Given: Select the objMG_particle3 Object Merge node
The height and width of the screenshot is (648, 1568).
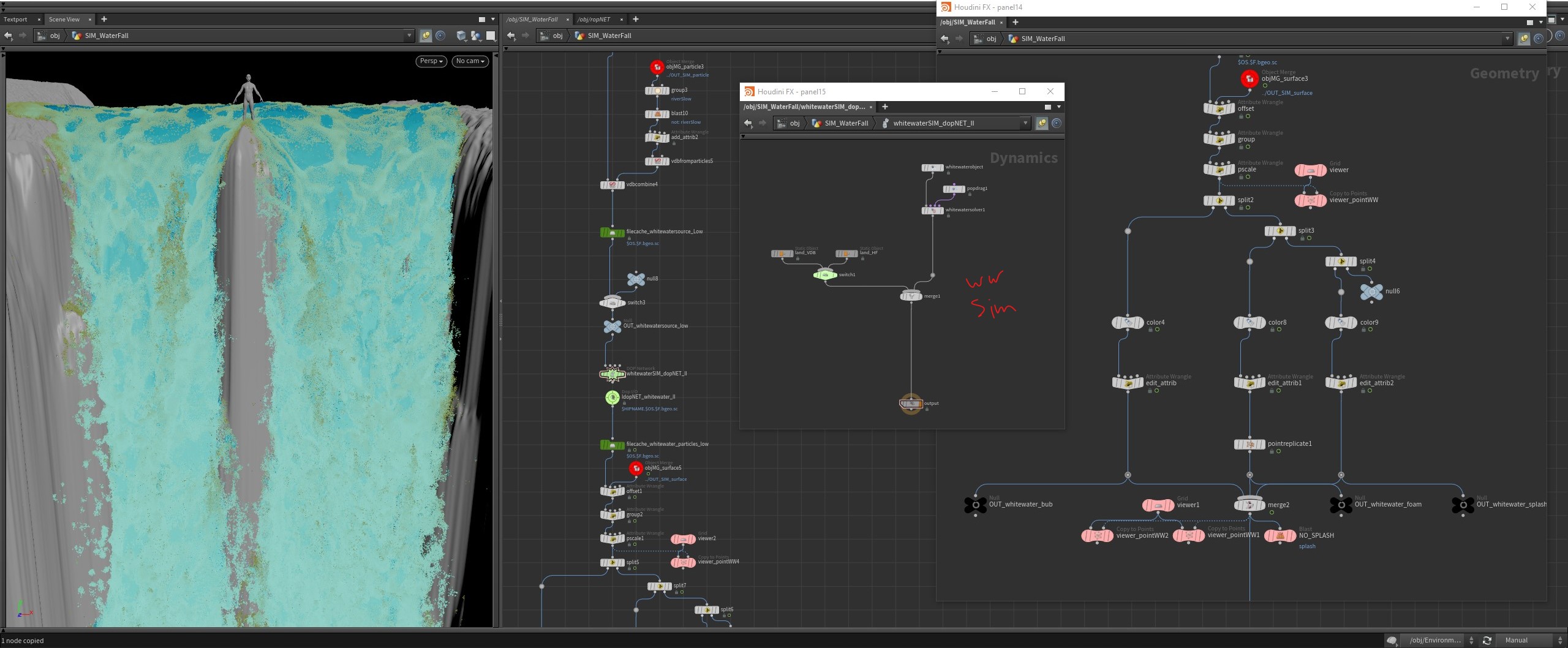Looking at the screenshot, I should [x=657, y=67].
